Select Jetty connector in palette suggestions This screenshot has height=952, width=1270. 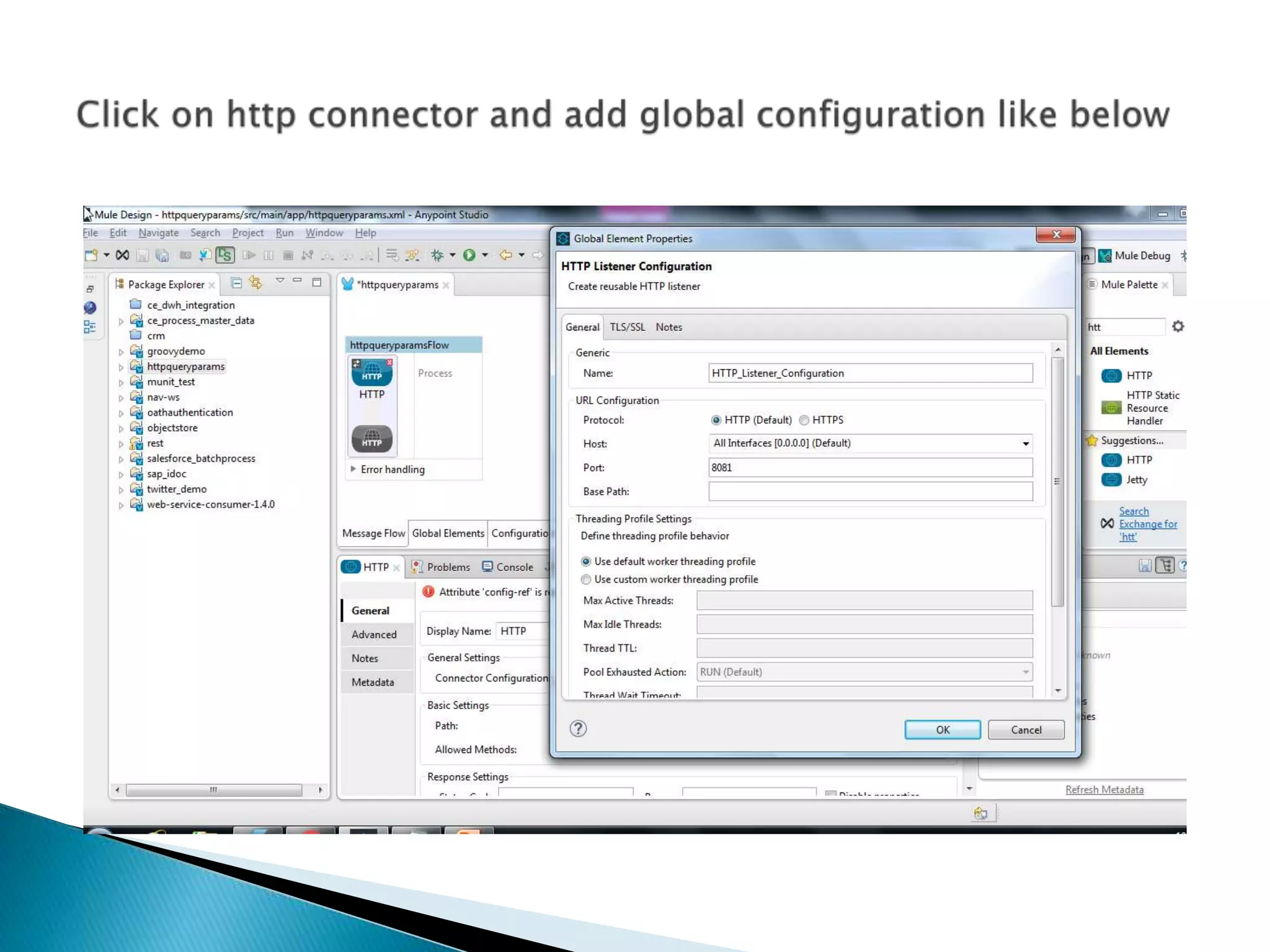click(1136, 480)
